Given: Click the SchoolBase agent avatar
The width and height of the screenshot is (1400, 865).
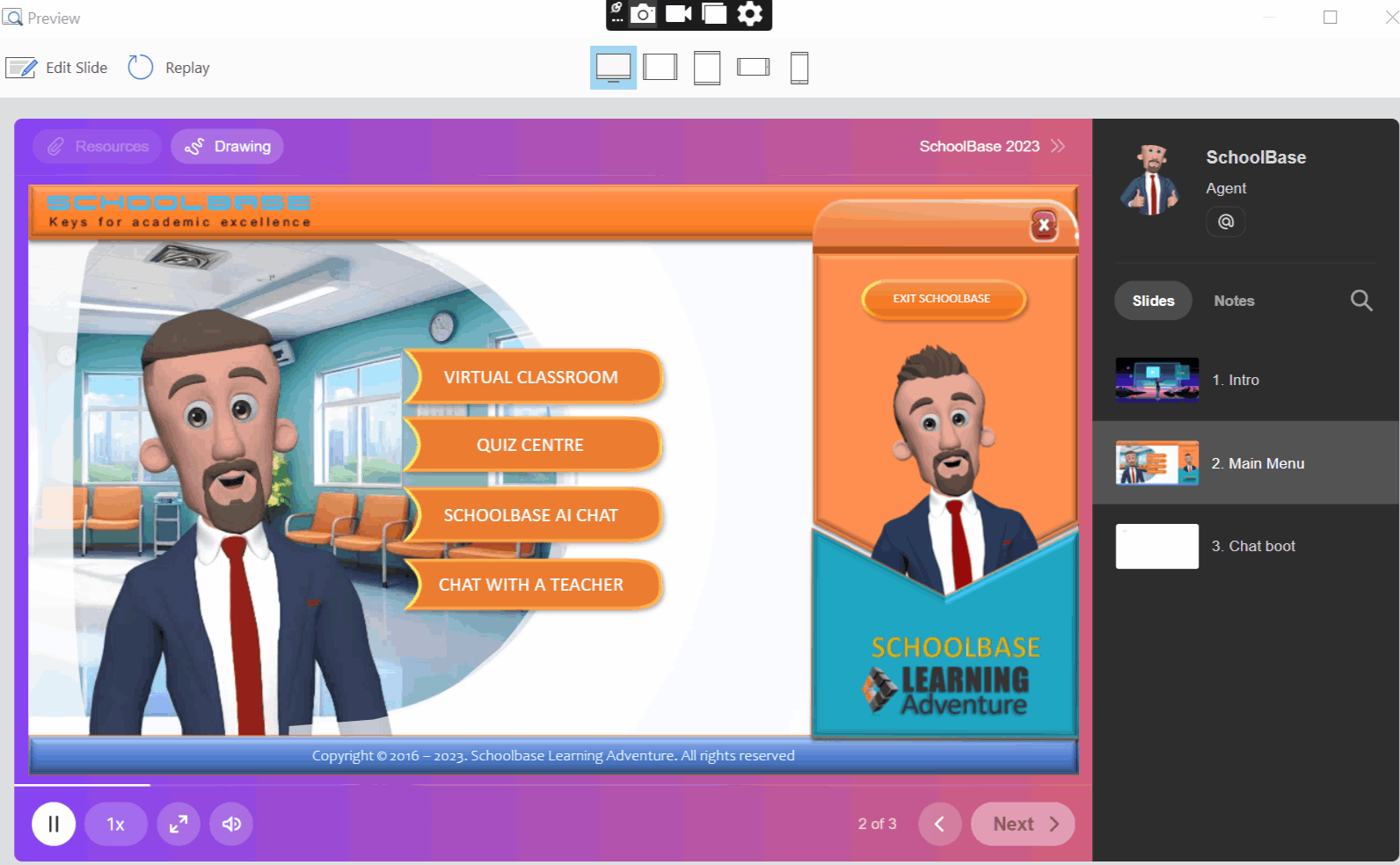Looking at the screenshot, I should [1151, 180].
